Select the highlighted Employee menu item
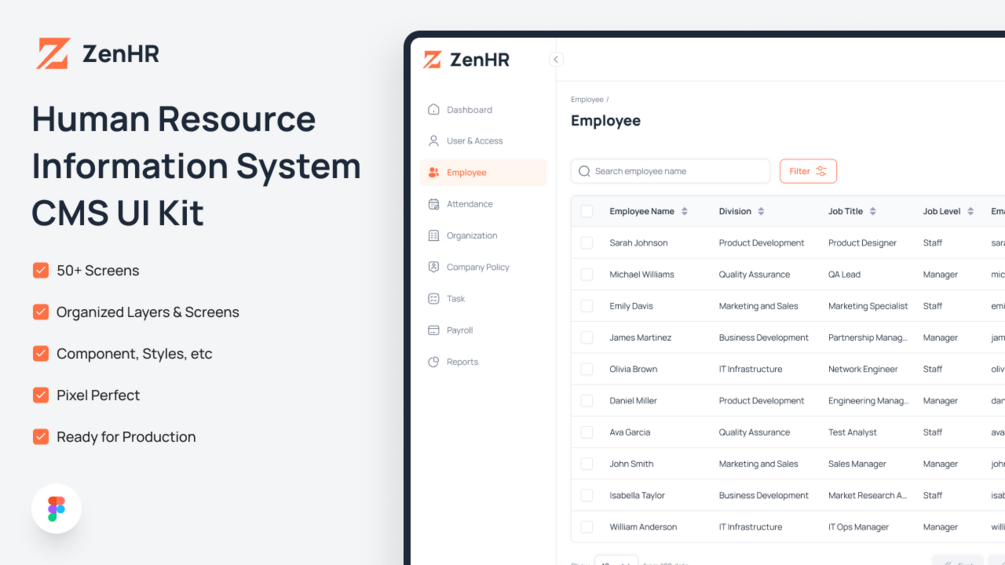The width and height of the screenshot is (1005, 565). [x=483, y=172]
